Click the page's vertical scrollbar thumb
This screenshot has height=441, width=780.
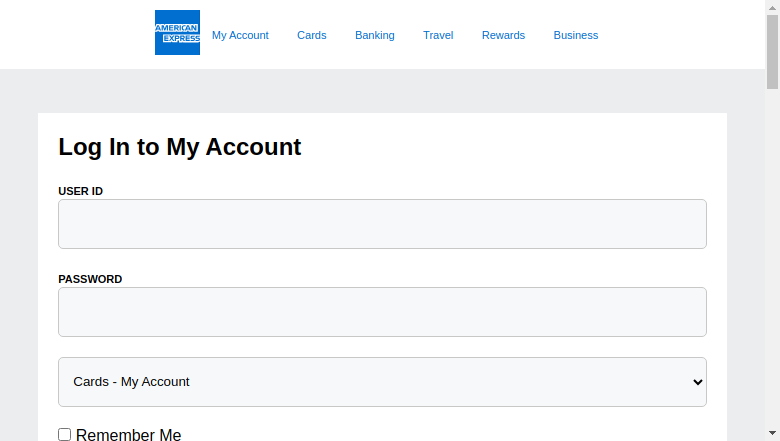point(772,52)
